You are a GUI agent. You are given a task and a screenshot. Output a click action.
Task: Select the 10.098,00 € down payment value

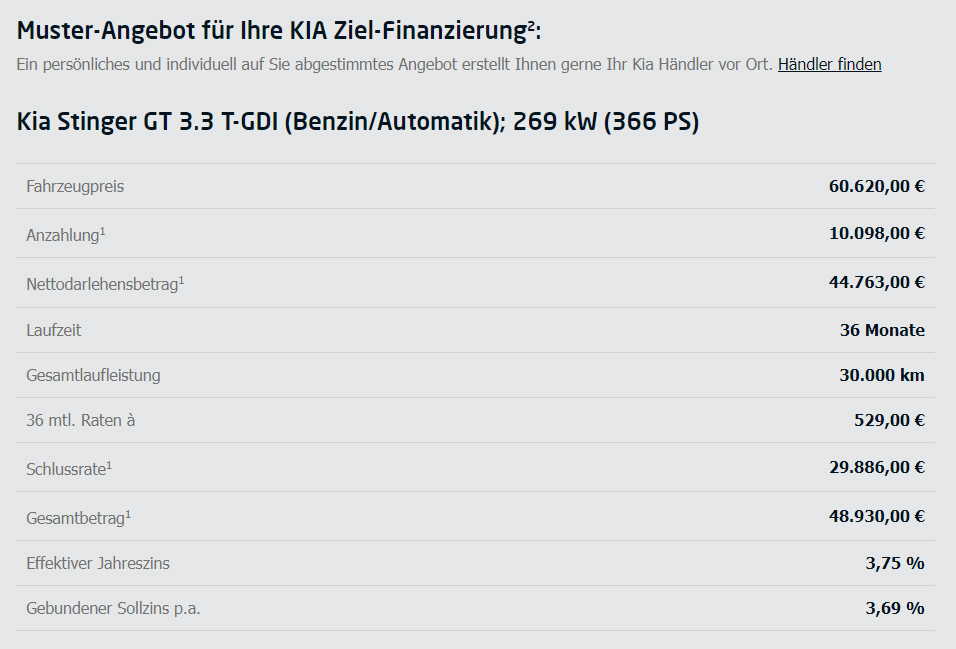pos(876,233)
